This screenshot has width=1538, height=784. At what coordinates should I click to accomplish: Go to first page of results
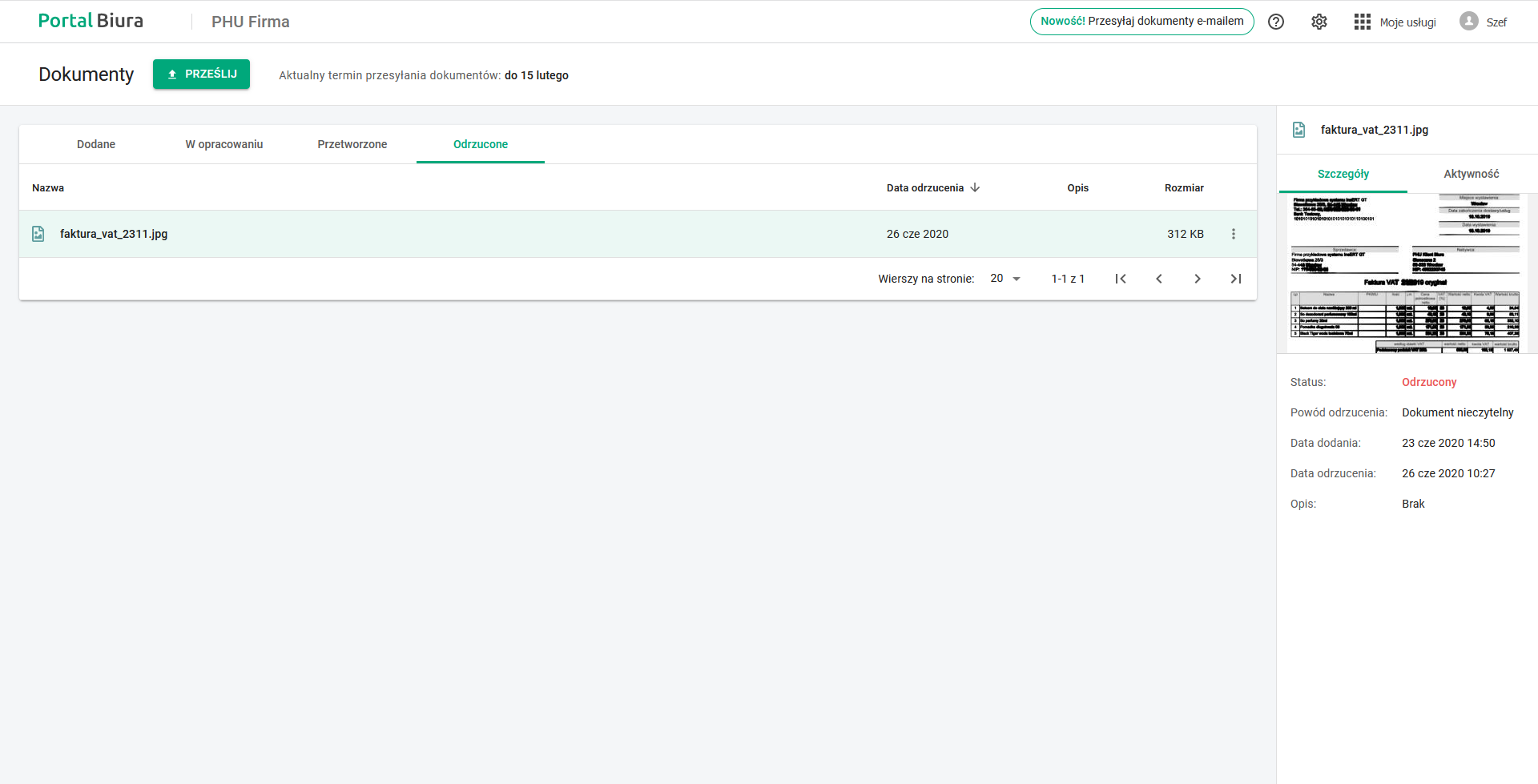(1121, 279)
